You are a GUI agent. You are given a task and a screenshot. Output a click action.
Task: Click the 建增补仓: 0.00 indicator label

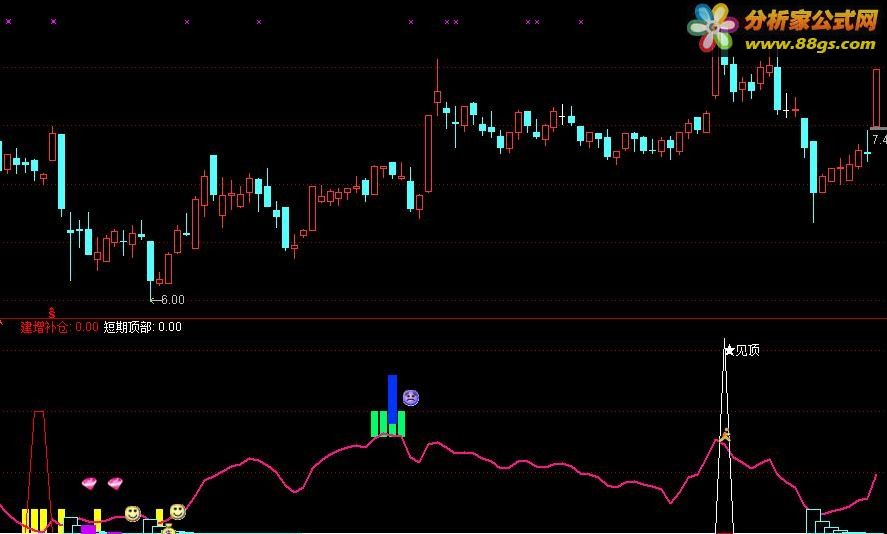pos(59,327)
